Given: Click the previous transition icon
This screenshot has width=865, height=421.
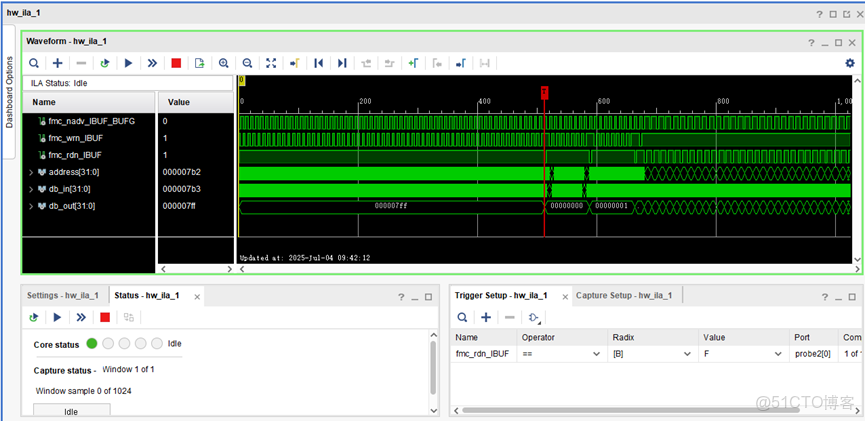Looking at the screenshot, I should click(366, 63).
